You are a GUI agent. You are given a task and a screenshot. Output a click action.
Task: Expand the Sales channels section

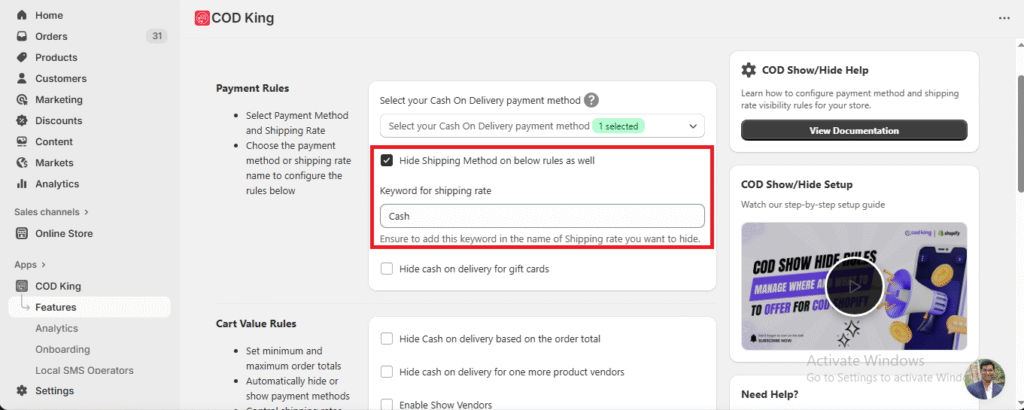coord(86,212)
